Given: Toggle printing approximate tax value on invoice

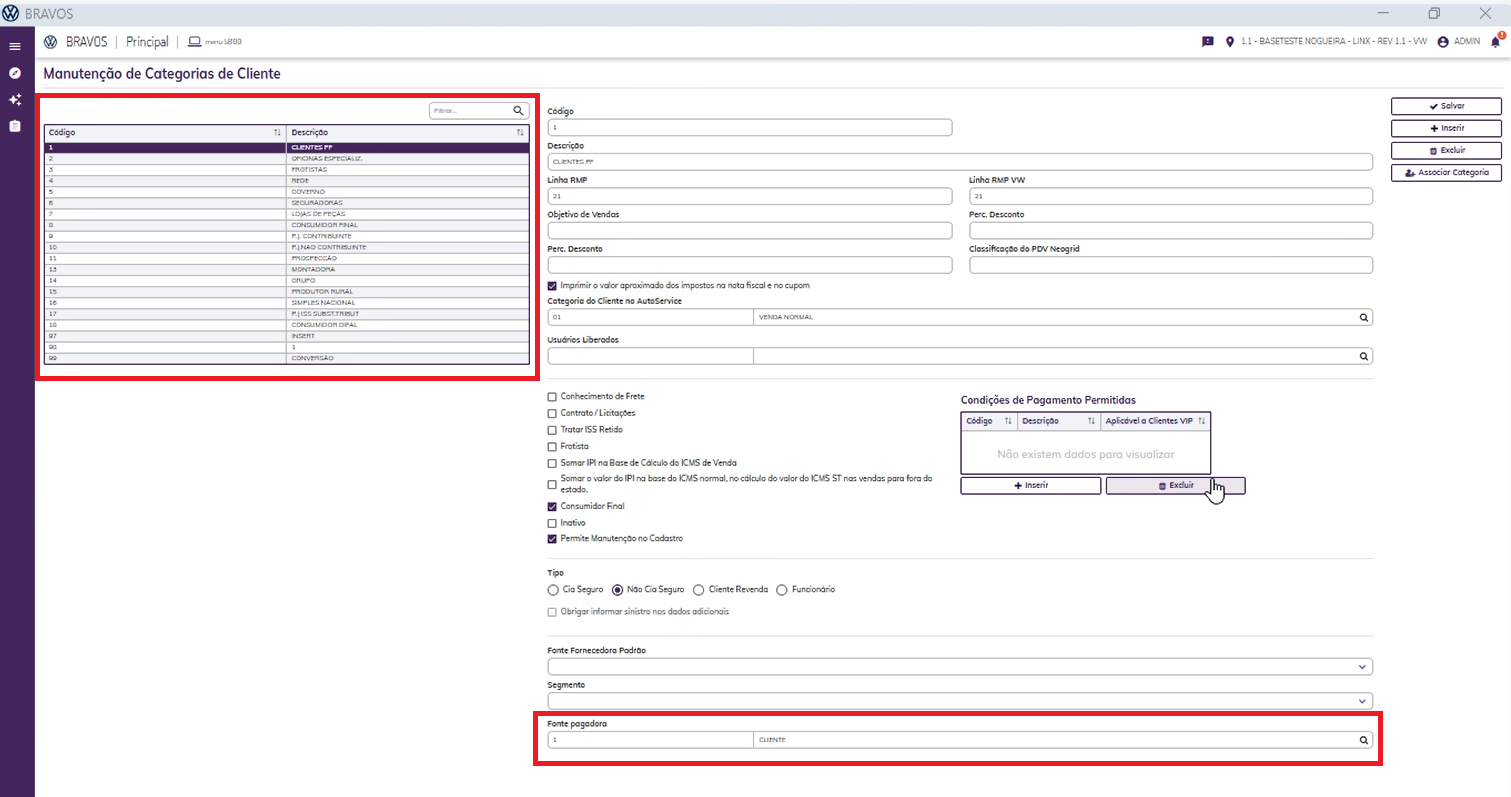Looking at the screenshot, I should point(552,285).
